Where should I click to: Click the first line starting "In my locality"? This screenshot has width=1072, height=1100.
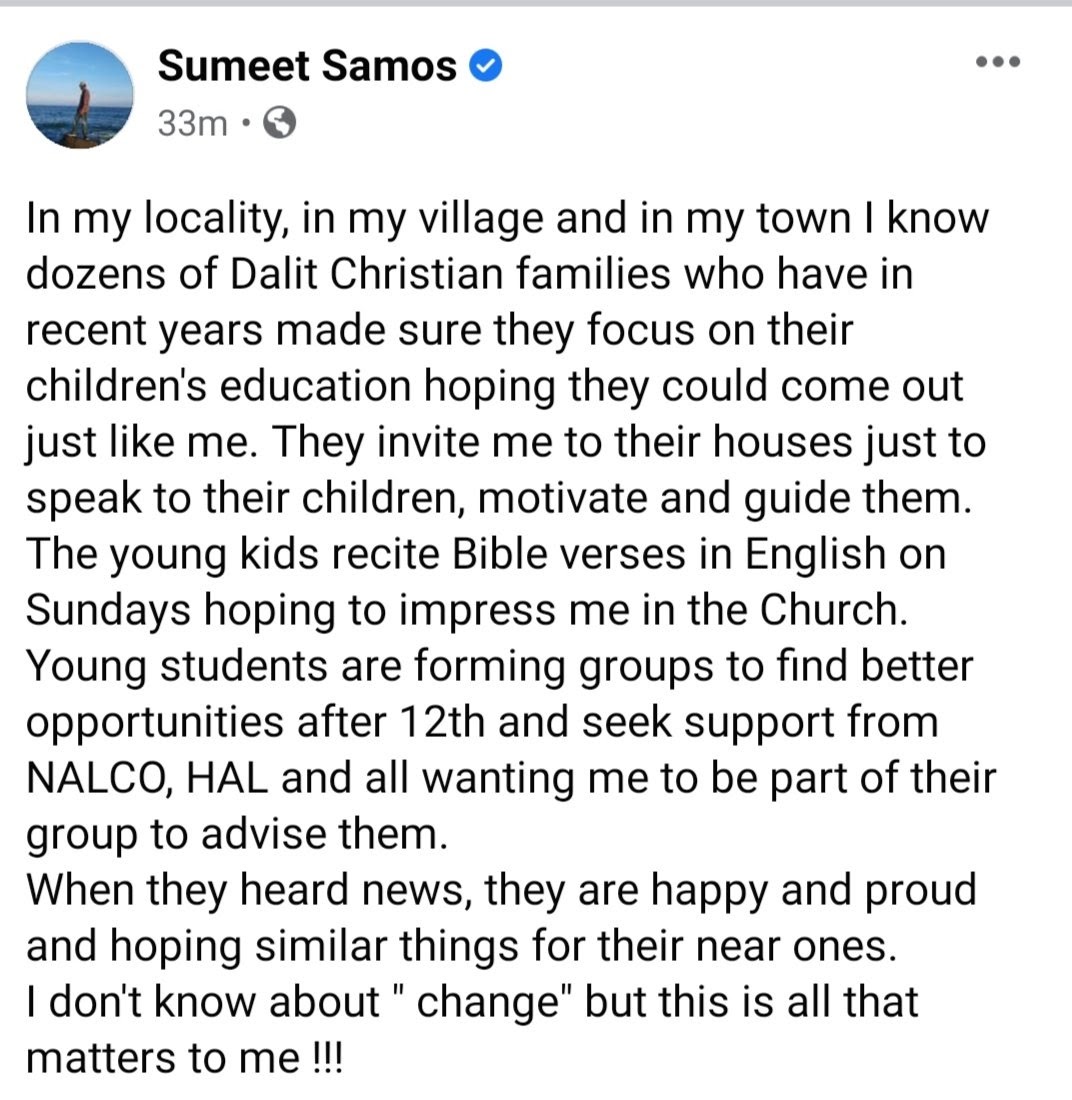point(506,218)
